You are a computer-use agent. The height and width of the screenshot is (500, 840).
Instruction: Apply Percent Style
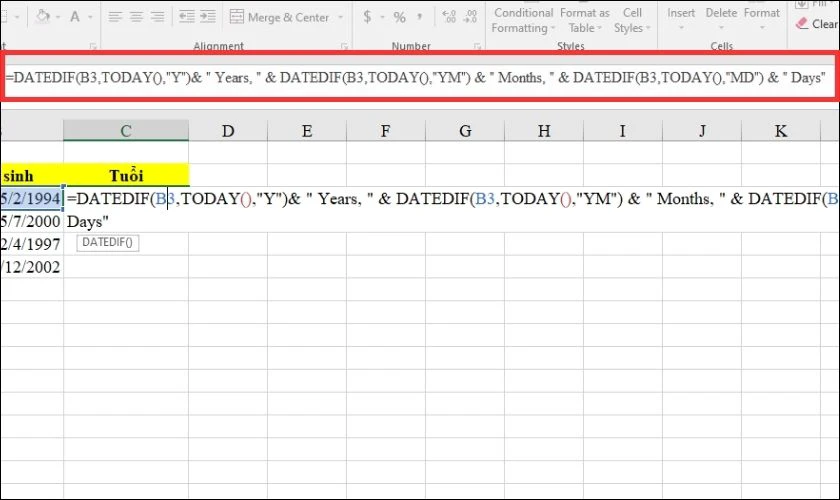point(400,17)
